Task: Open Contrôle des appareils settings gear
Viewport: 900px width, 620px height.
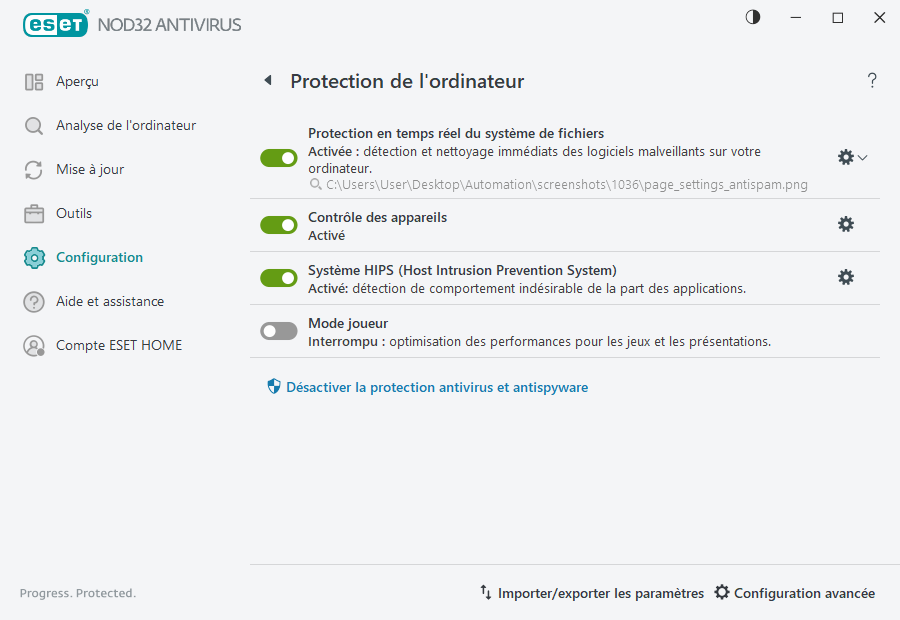Action: pyautogui.click(x=846, y=224)
